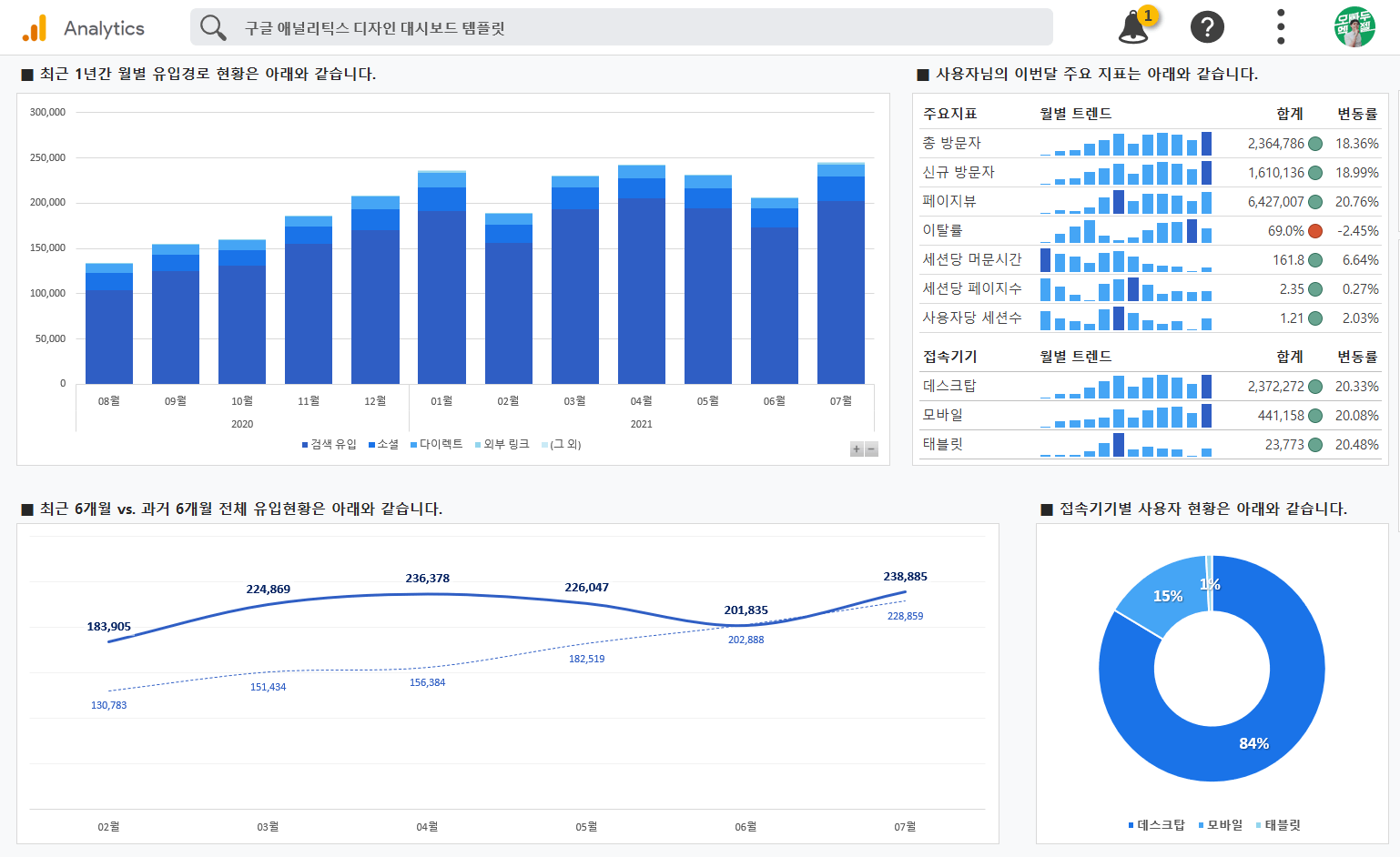This screenshot has width=1400, height=857.
Task: Toggle 검색 유입 legend series
Action: [330, 444]
